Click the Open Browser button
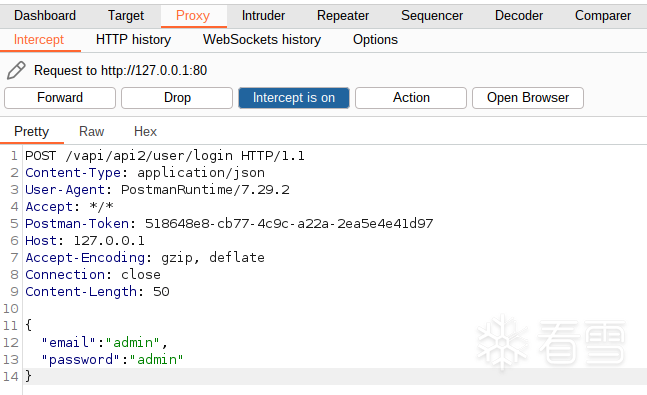The width and height of the screenshot is (647, 395). [528, 98]
